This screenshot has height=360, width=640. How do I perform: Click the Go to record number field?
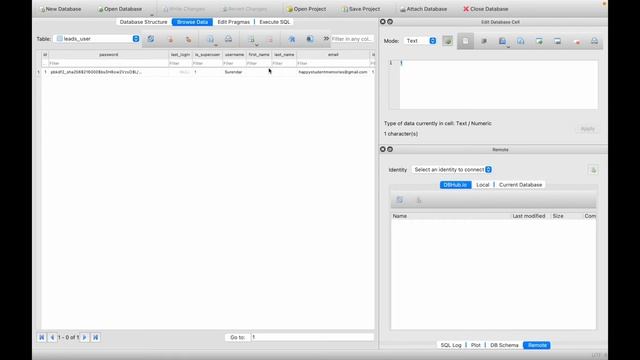[x=312, y=337]
